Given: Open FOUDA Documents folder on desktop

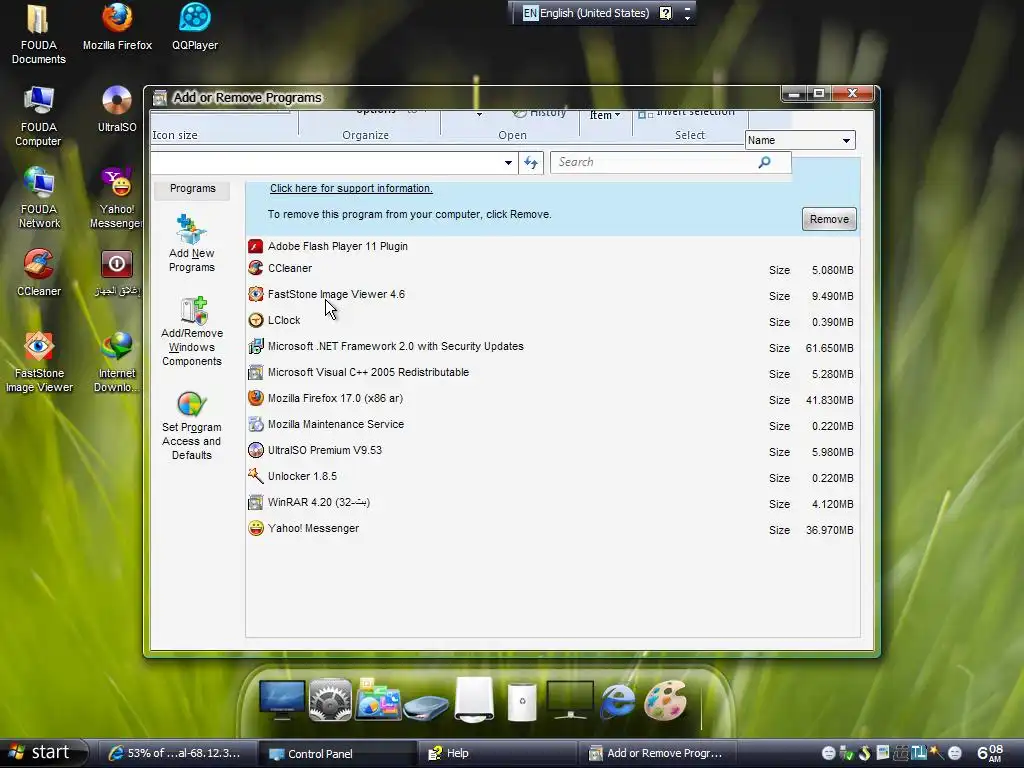Looking at the screenshot, I should pos(39,34).
